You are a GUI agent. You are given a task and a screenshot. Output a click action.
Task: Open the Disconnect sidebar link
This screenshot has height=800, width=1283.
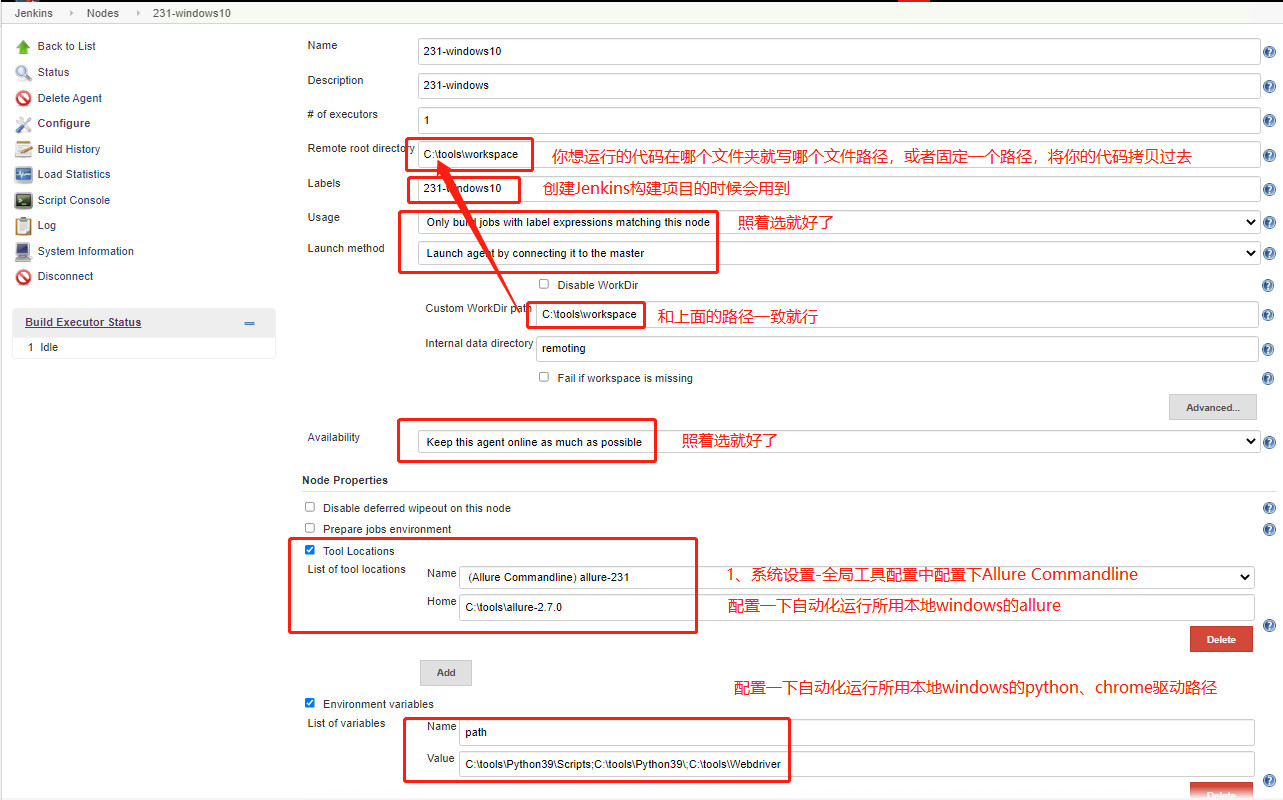(66, 277)
